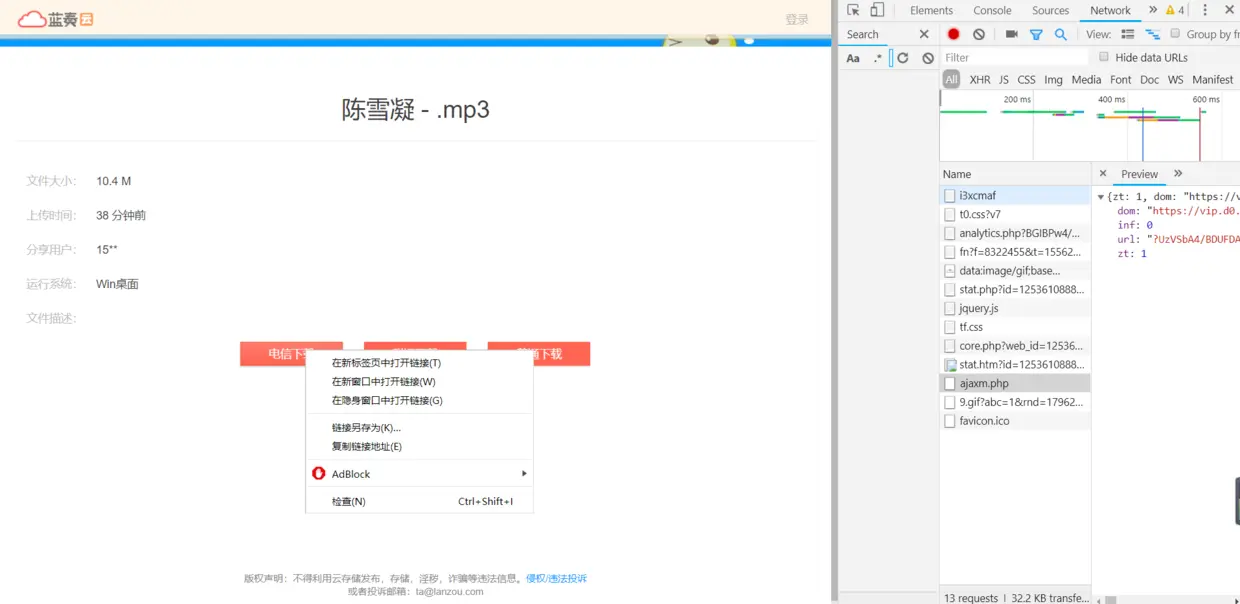Show more detail tabs next to Preview
The image size is (1240, 604).
point(1178,173)
